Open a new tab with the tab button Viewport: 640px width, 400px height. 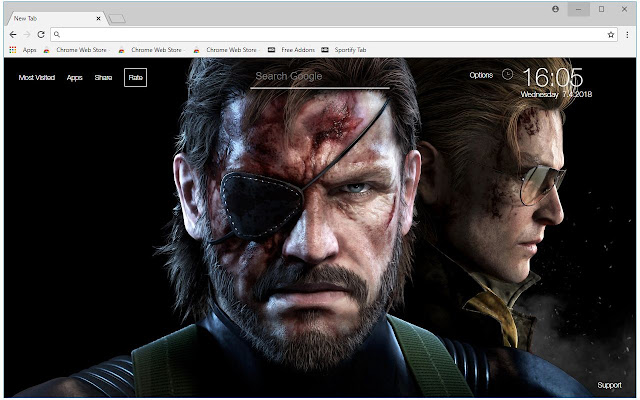[117, 19]
